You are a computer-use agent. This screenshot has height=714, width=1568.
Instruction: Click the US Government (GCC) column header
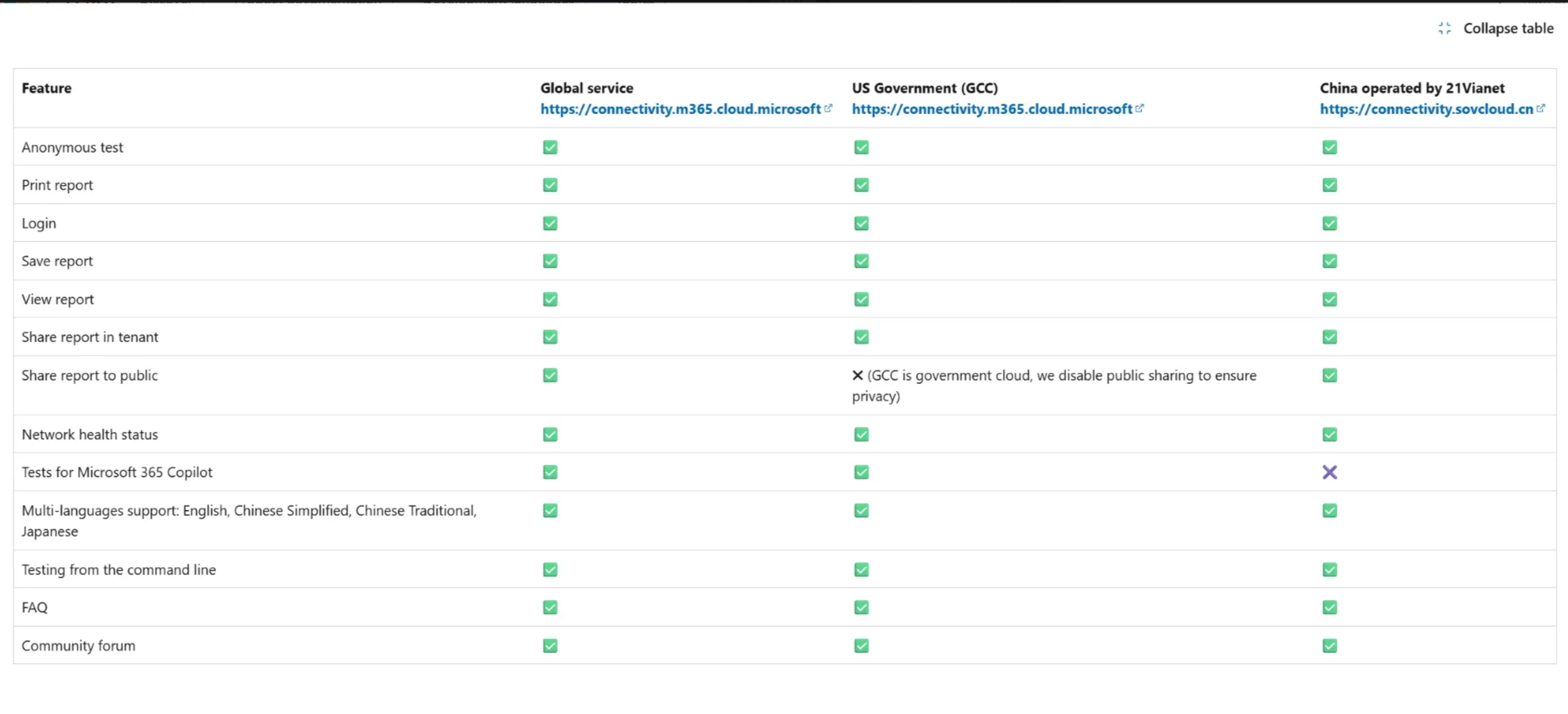pyautogui.click(x=925, y=87)
